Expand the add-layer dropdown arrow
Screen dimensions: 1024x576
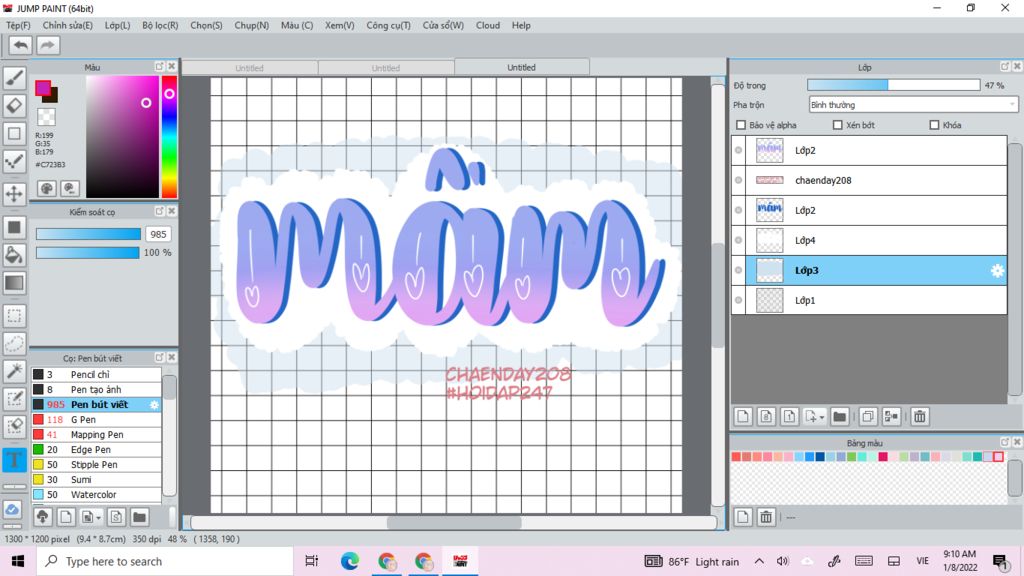coord(822,417)
